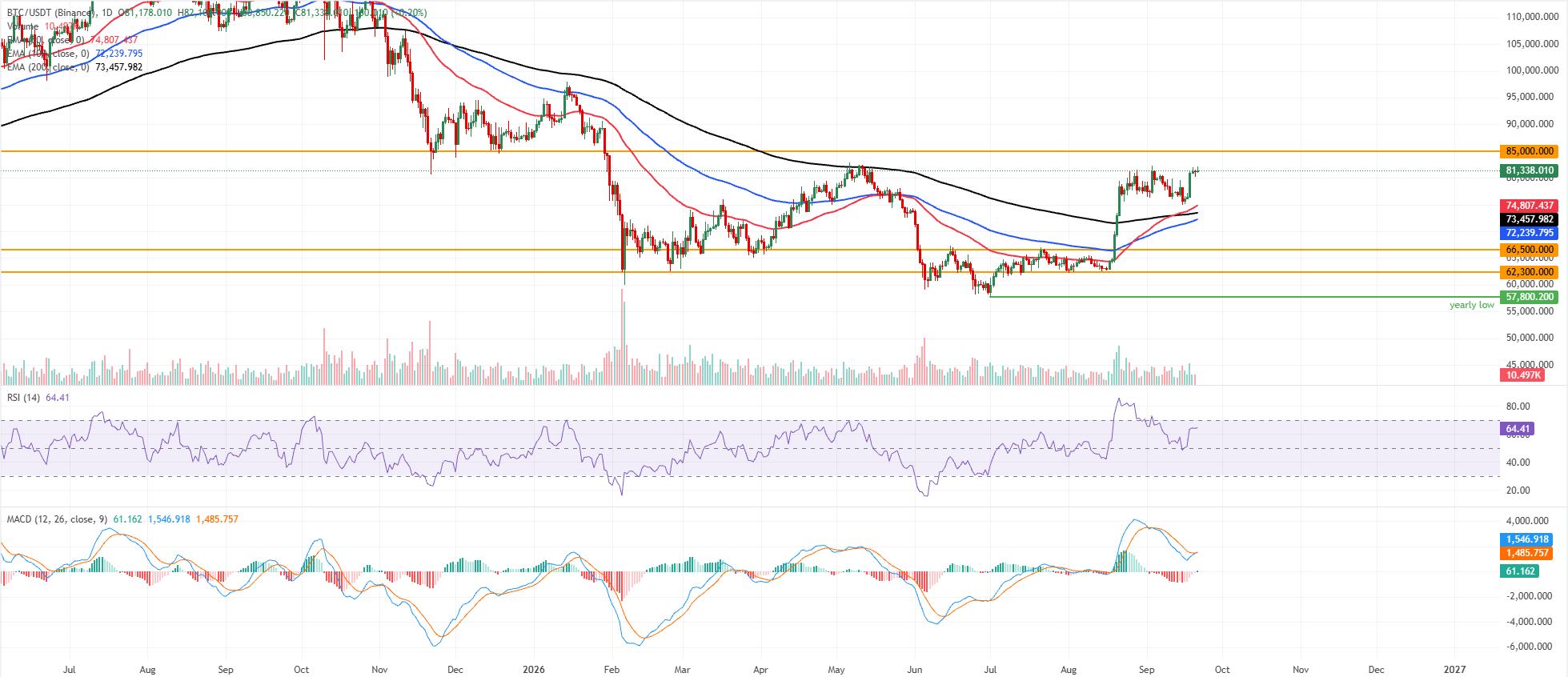This screenshot has width=1568, height=677.
Task: Click the 80.00 RSI axis label
Action: pyautogui.click(x=1518, y=407)
